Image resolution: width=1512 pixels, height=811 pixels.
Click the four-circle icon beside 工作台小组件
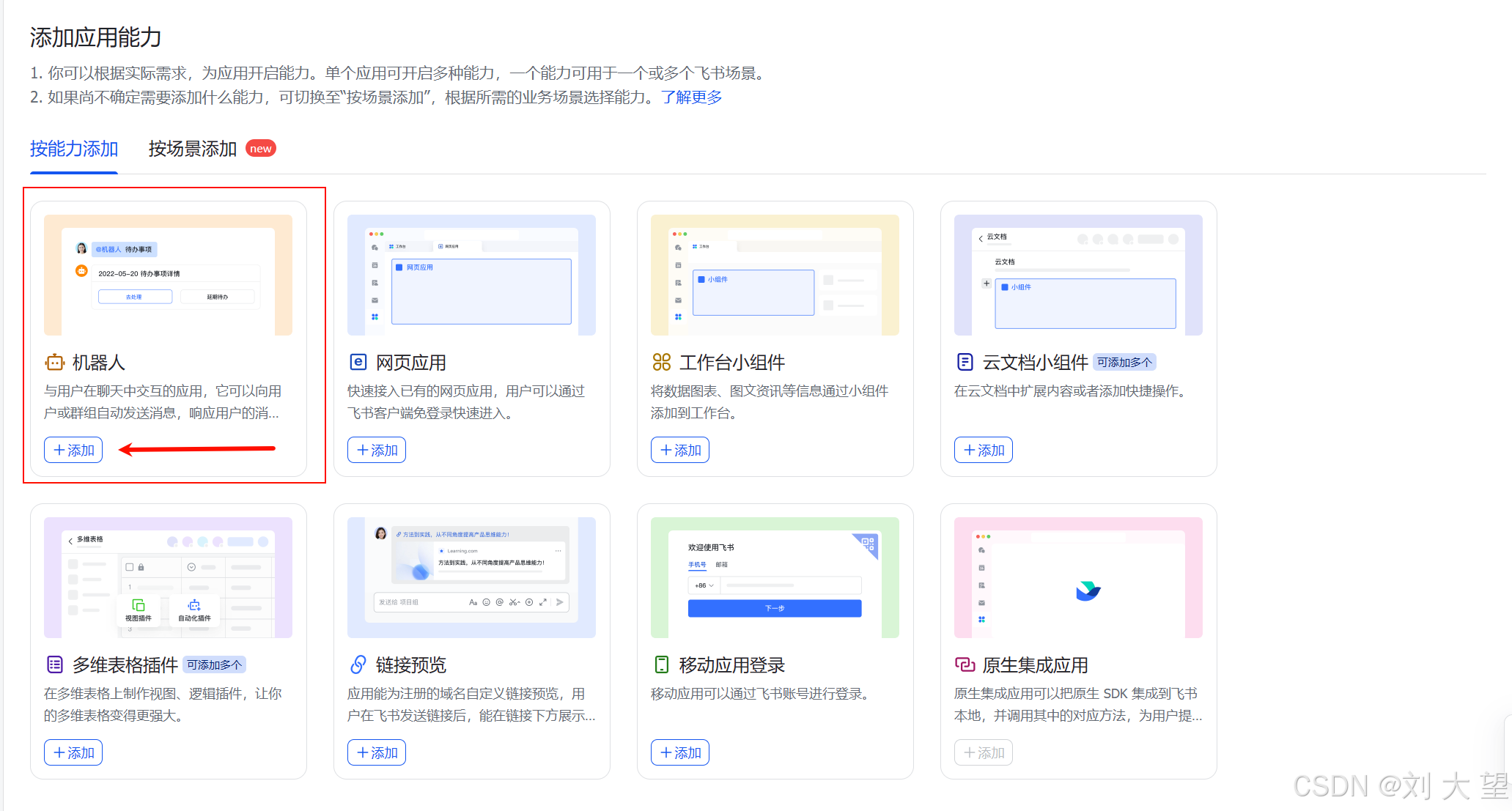[661, 362]
